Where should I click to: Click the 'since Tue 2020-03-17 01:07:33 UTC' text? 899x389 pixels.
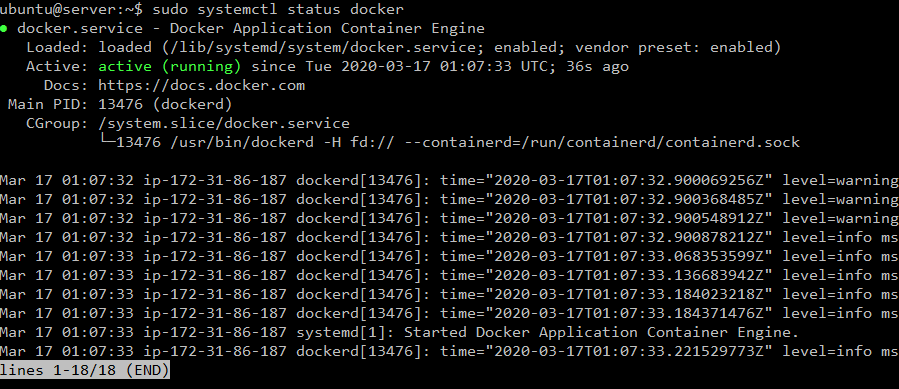(x=399, y=67)
